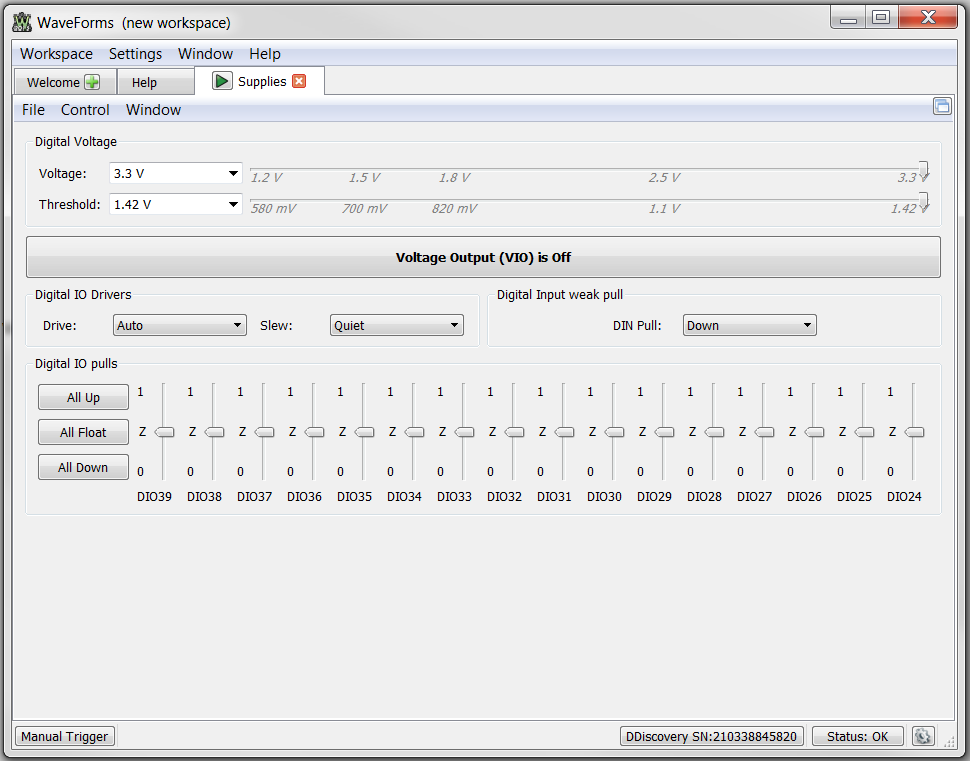Expand the Drive dropdown set to Auto

click(180, 325)
